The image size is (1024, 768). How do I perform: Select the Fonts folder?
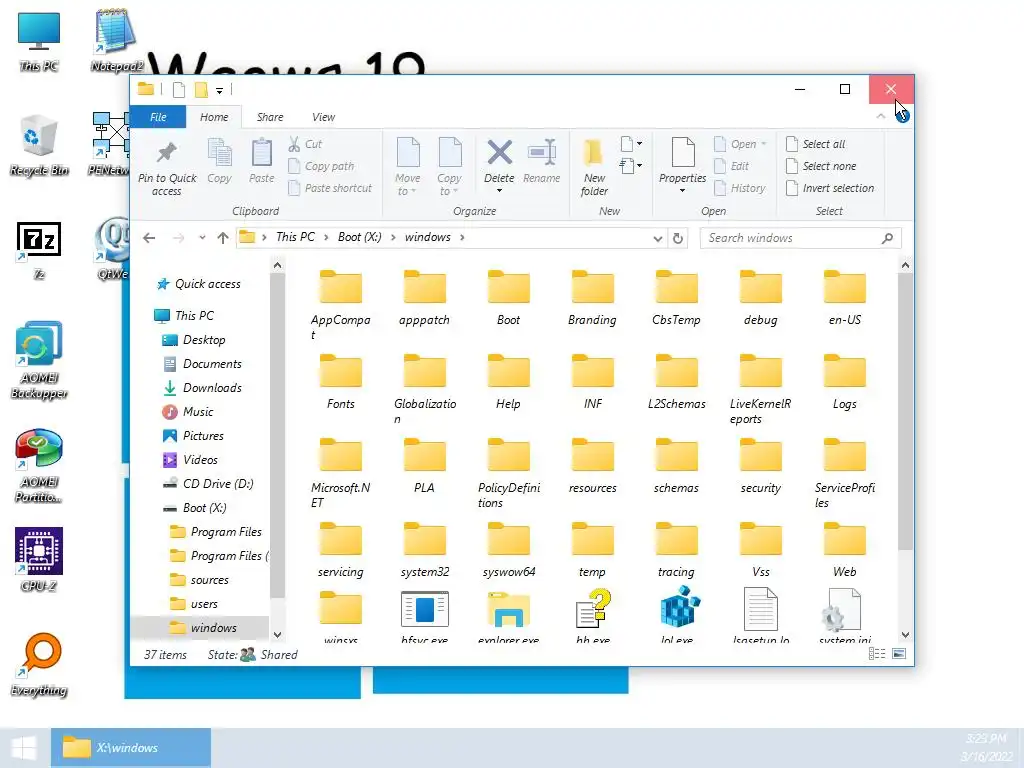tap(341, 382)
